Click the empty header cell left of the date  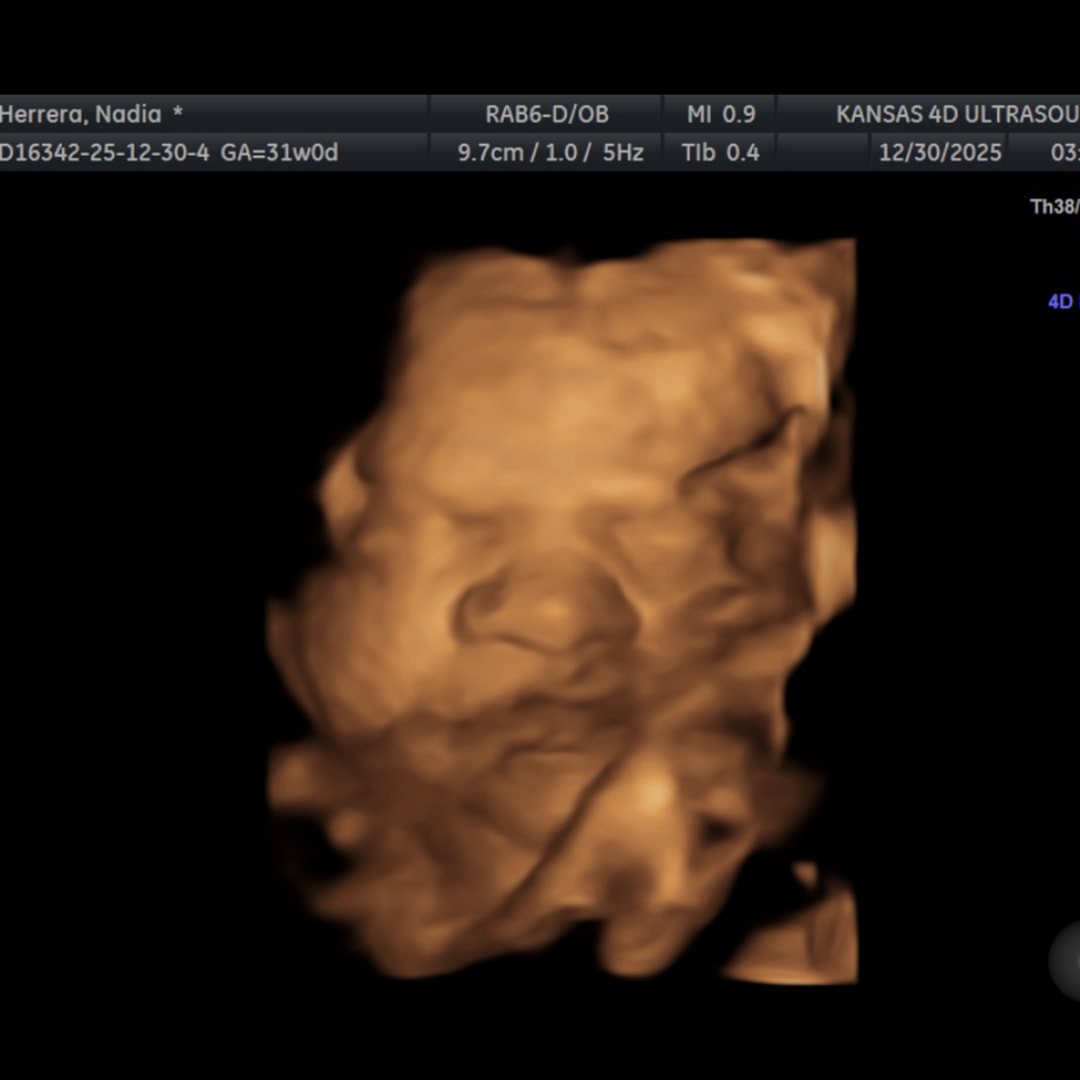point(822,153)
